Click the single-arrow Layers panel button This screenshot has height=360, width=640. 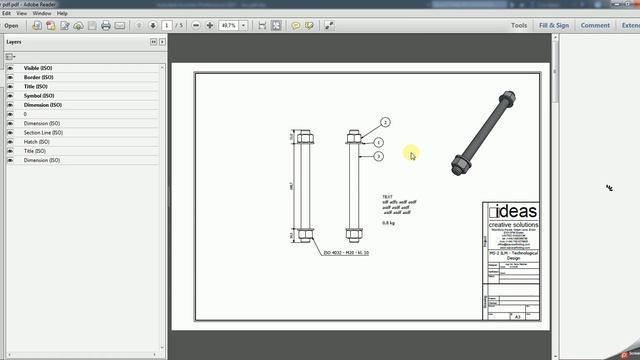point(162,42)
